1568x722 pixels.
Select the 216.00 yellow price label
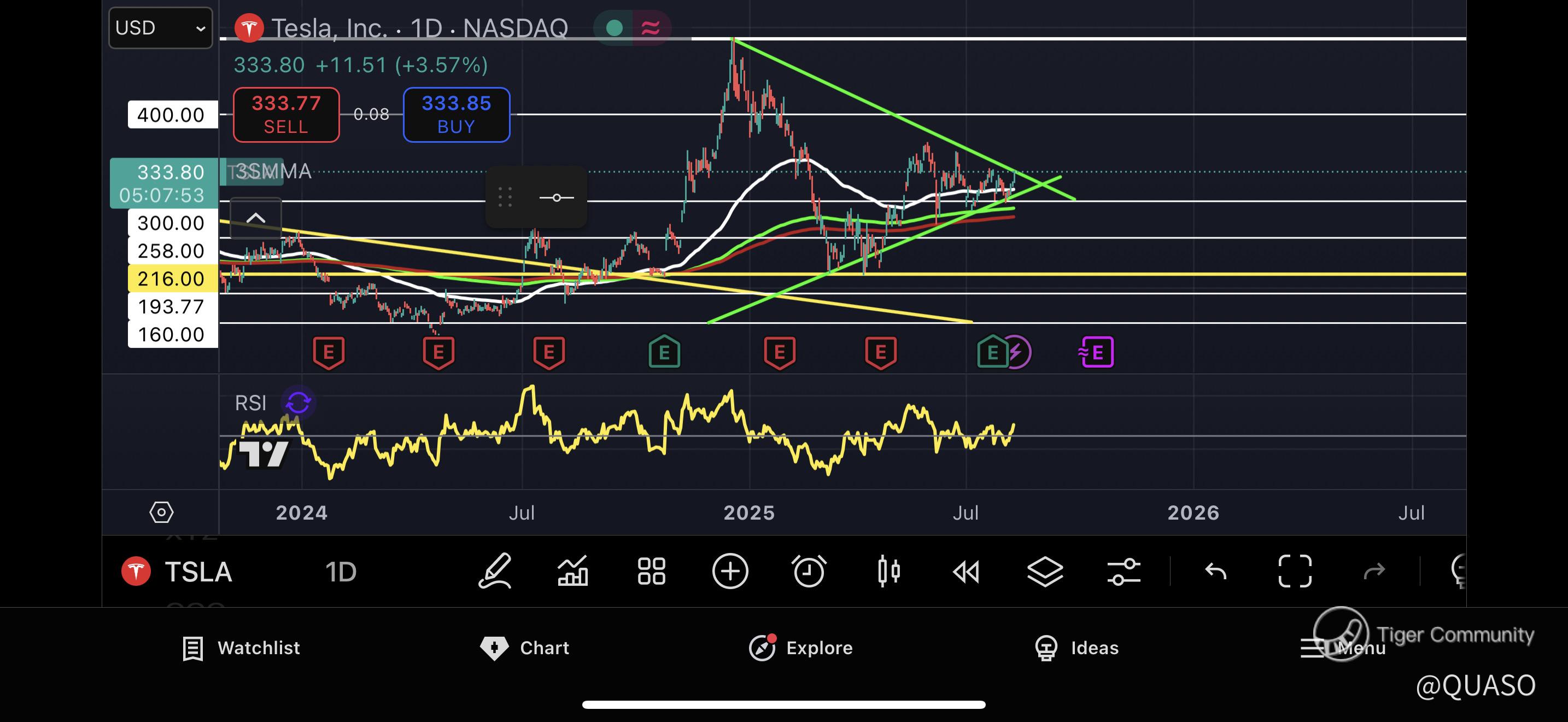tap(172, 278)
